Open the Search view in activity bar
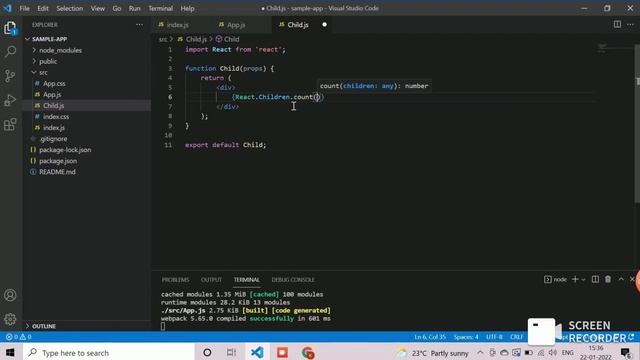Image resolution: width=640 pixels, height=360 pixels. (10, 51)
